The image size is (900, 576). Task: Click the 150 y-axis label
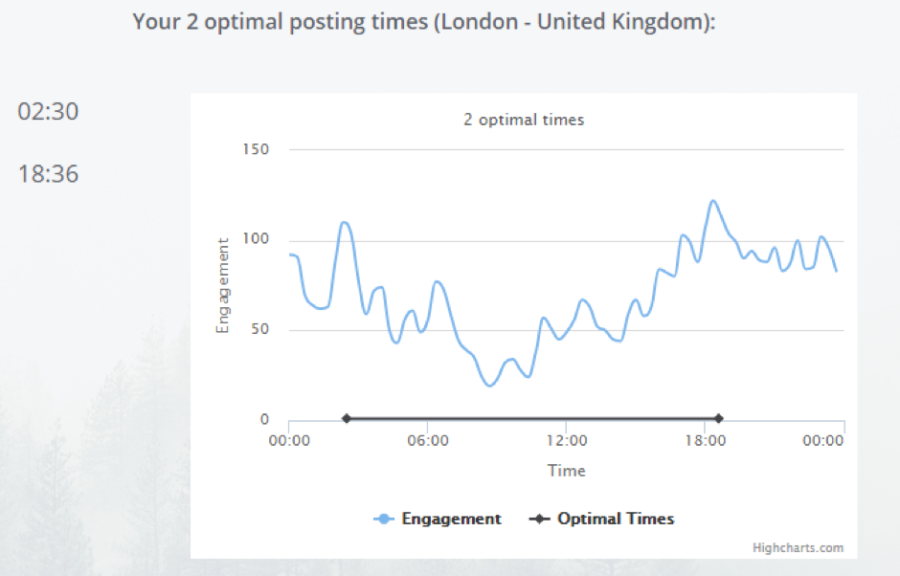[x=256, y=150]
